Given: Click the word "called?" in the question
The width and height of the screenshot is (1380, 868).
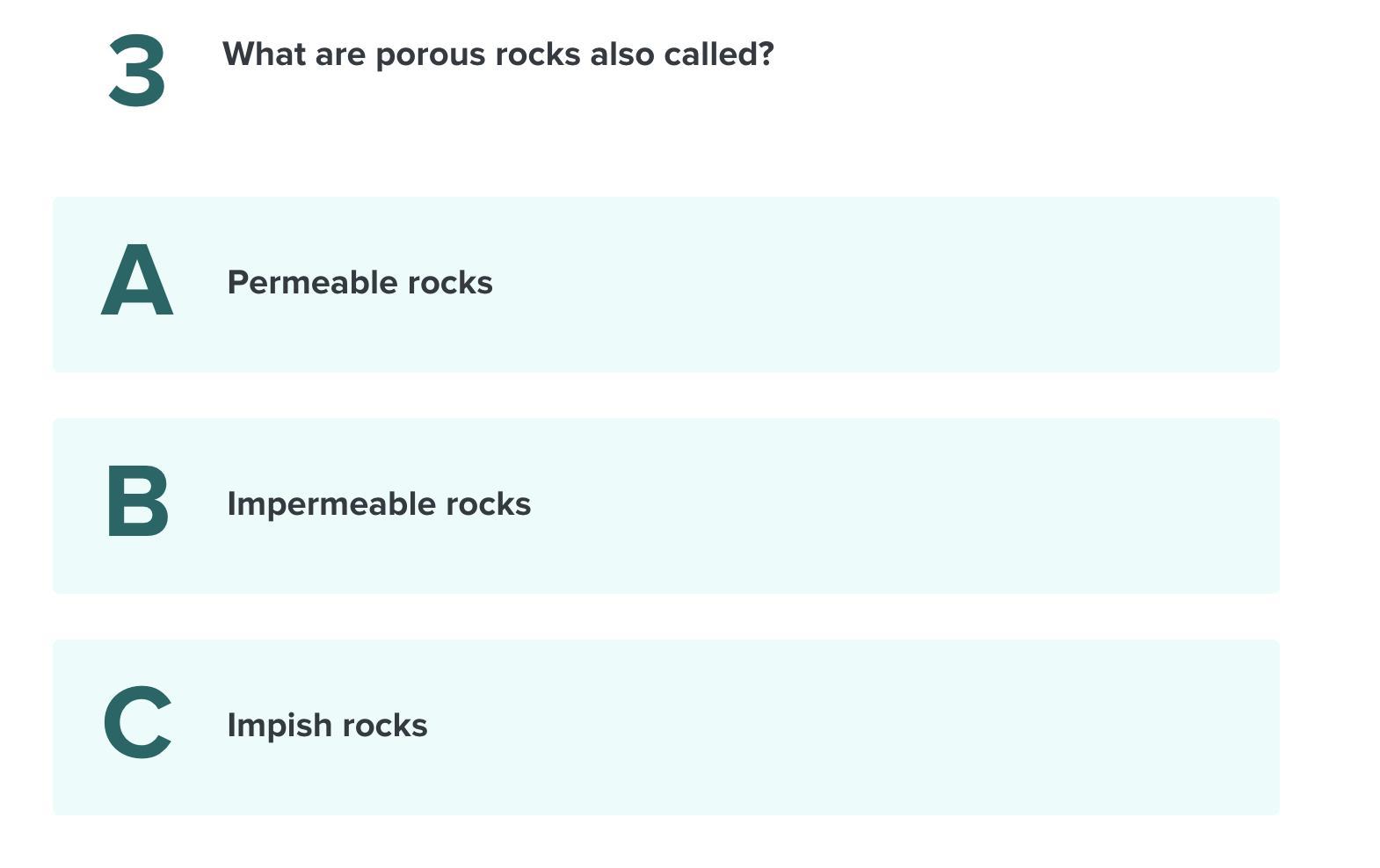Looking at the screenshot, I should [x=718, y=54].
